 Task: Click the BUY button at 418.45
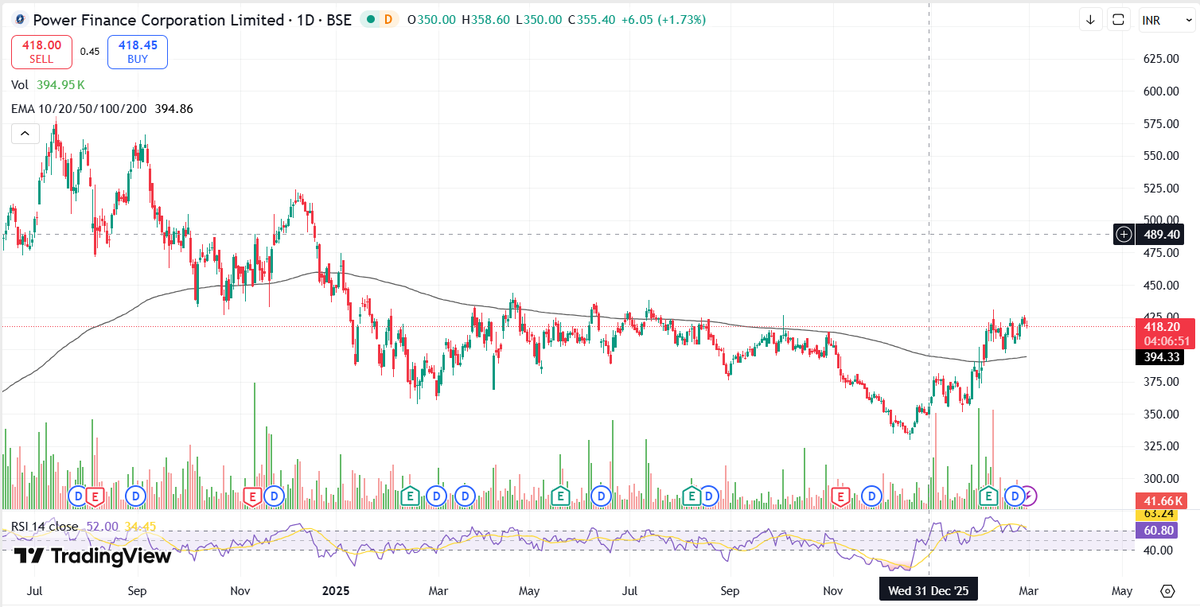[138, 51]
